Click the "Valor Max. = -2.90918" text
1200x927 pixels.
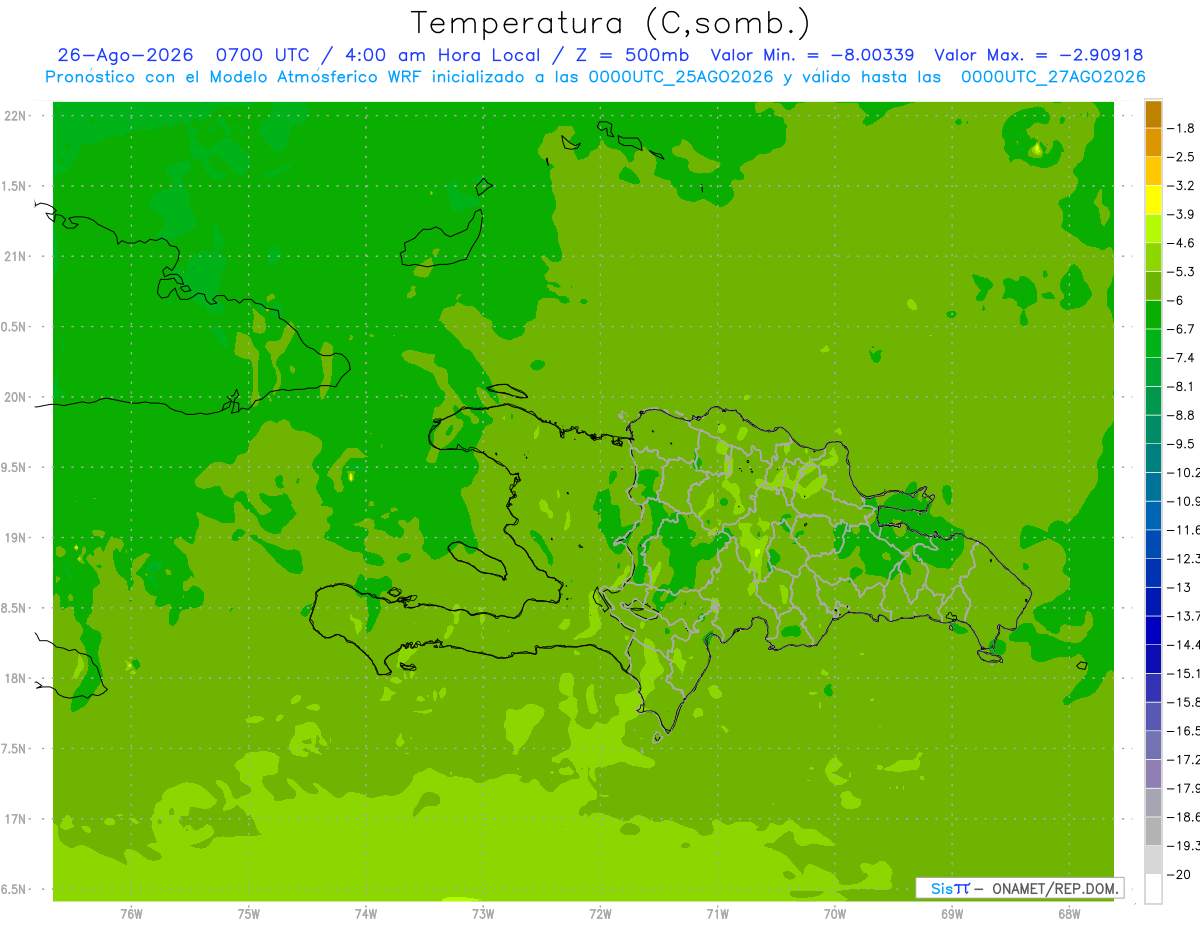[x=1038, y=55]
